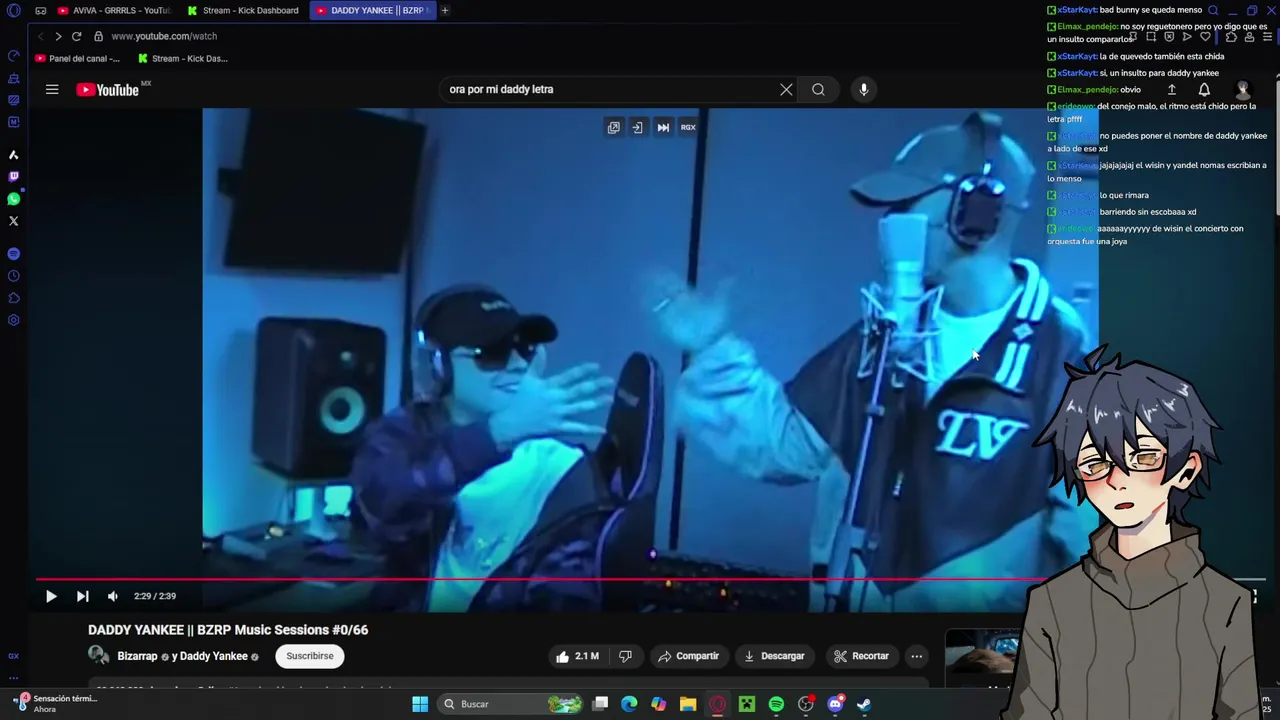Screen dimensions: 1280x720
Task: Reload the YouTube page
Action: click(x=76, y=36)
